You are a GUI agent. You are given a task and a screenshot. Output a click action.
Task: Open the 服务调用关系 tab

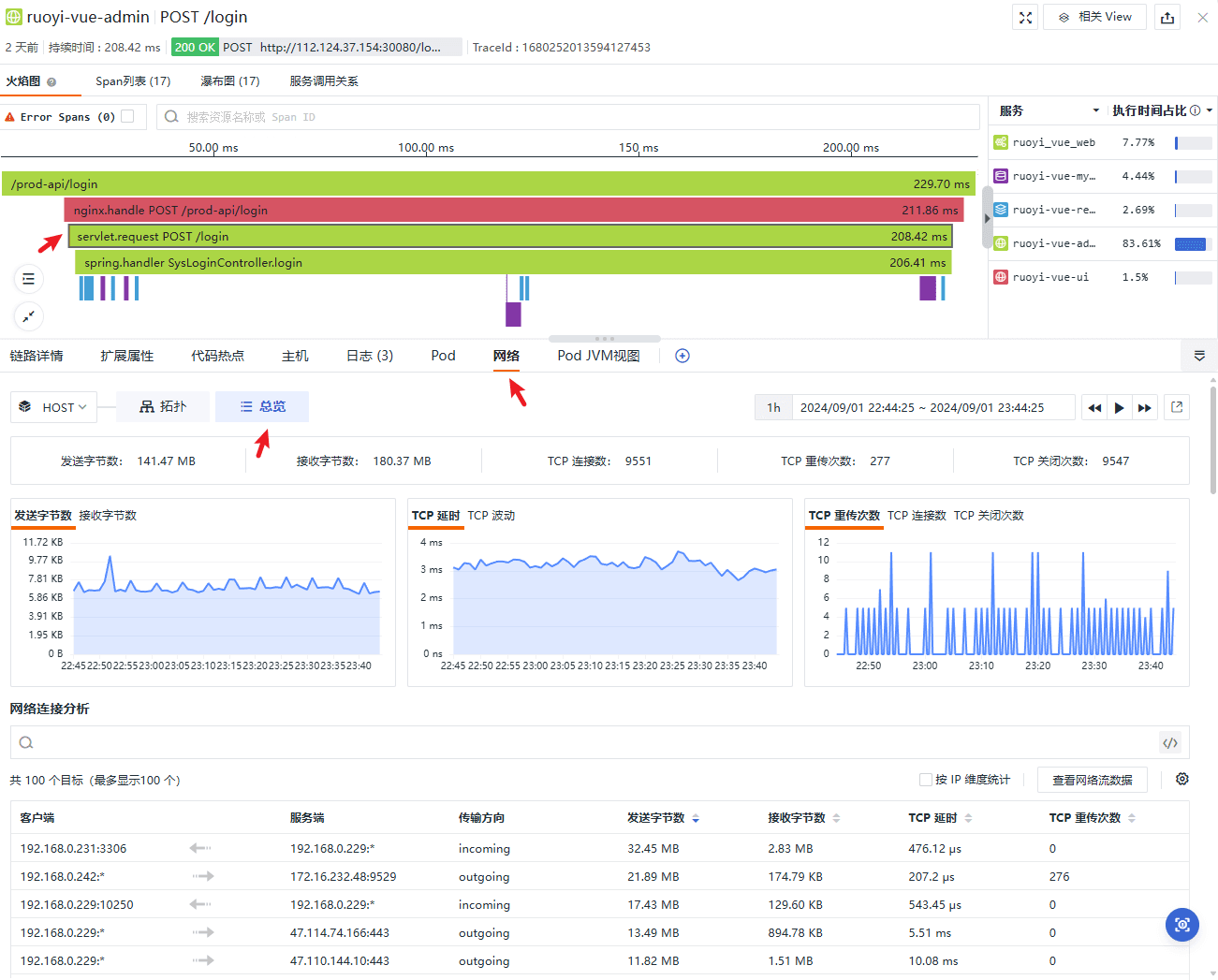(324, 81)
